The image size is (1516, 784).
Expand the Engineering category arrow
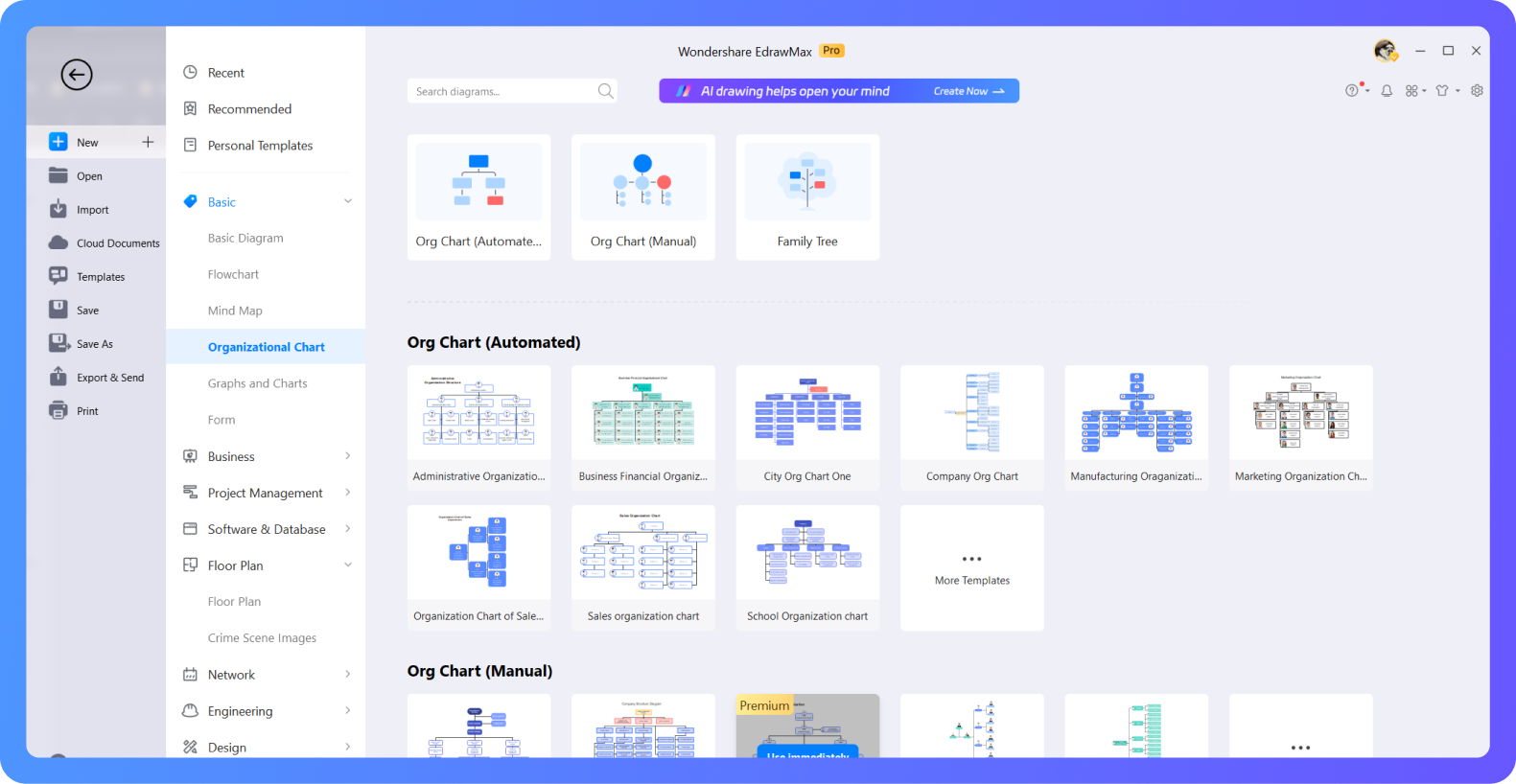click(x=348, y=710)
